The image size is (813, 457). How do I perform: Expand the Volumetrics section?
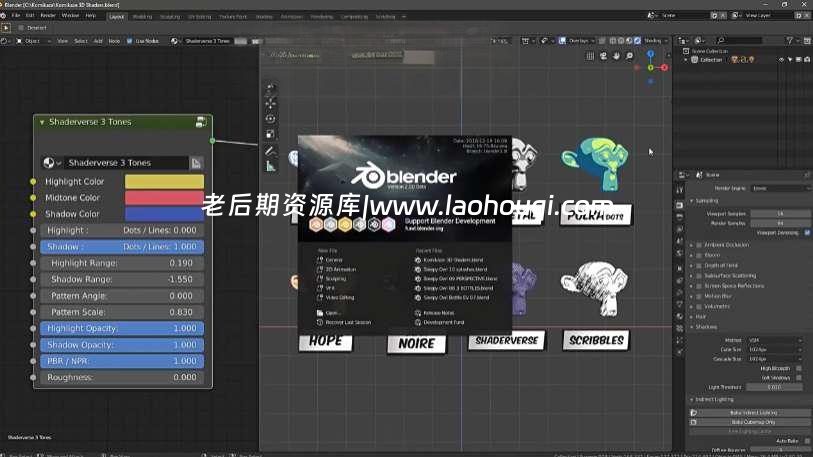click(x=692, y=307)
